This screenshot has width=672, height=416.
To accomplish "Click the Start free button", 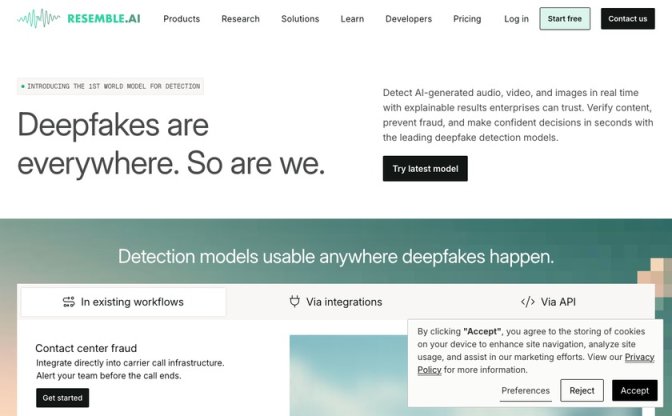I will click(565, 19).
